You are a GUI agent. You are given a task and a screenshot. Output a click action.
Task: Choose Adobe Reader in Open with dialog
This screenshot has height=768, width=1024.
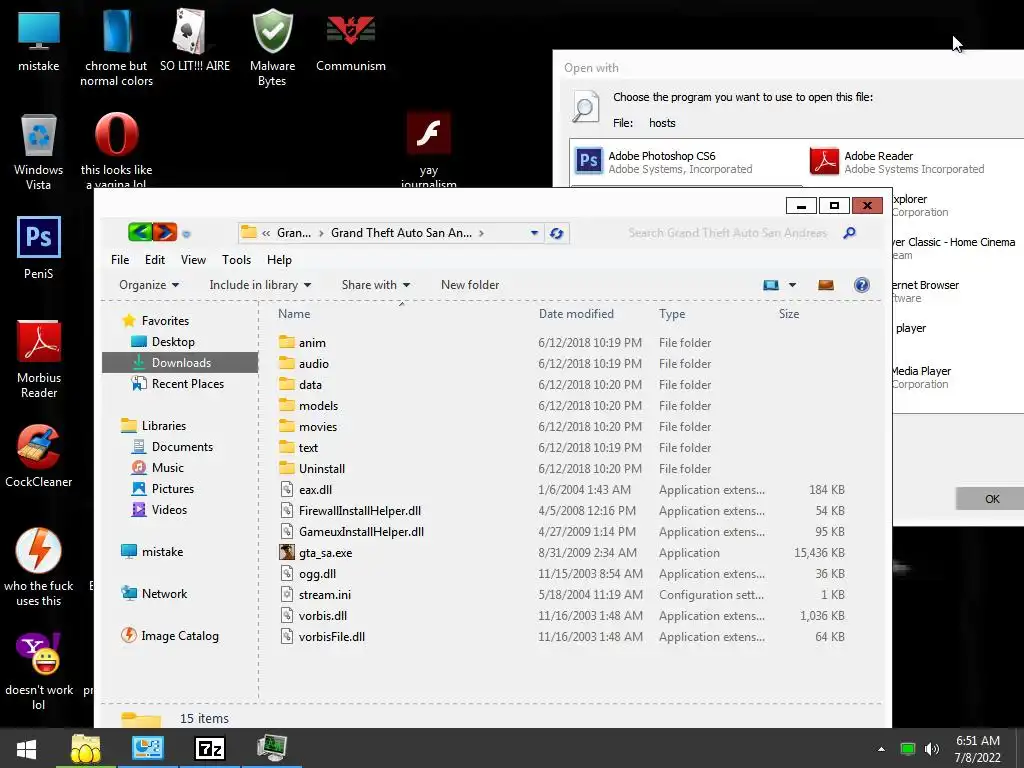(914, 161)
